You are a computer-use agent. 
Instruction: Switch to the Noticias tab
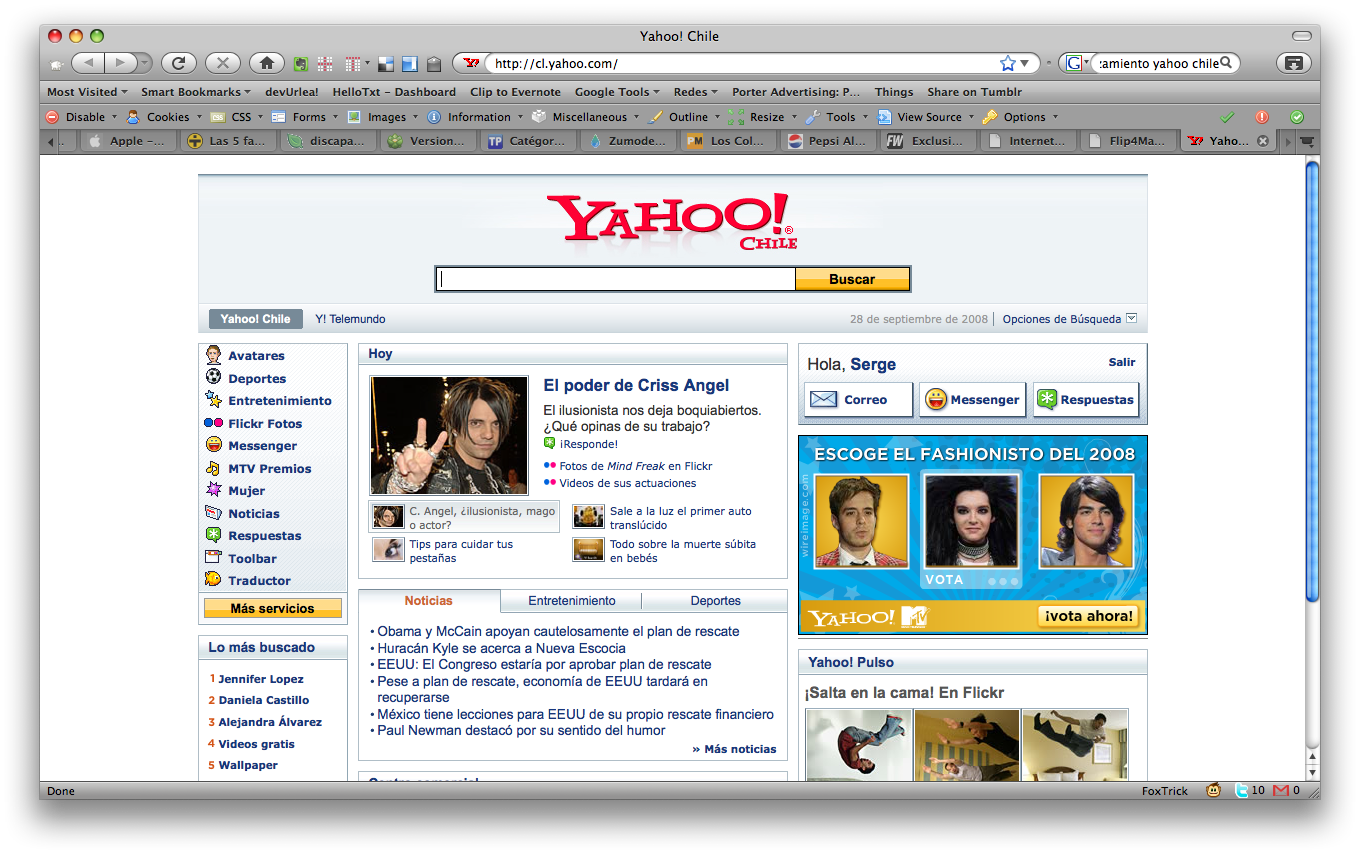[x=429, y=601]
